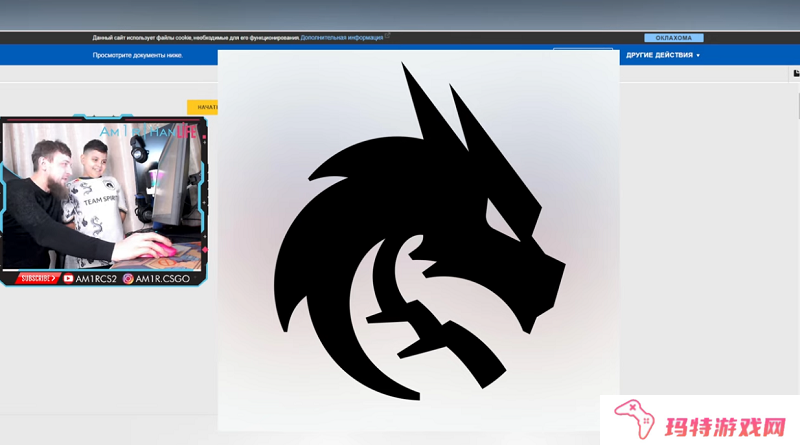Image resolution: width=800 pixels, height=445 pixels.
Task: Click the Instagram icon in webcam overlay
Action: click(x=128, y=279)
